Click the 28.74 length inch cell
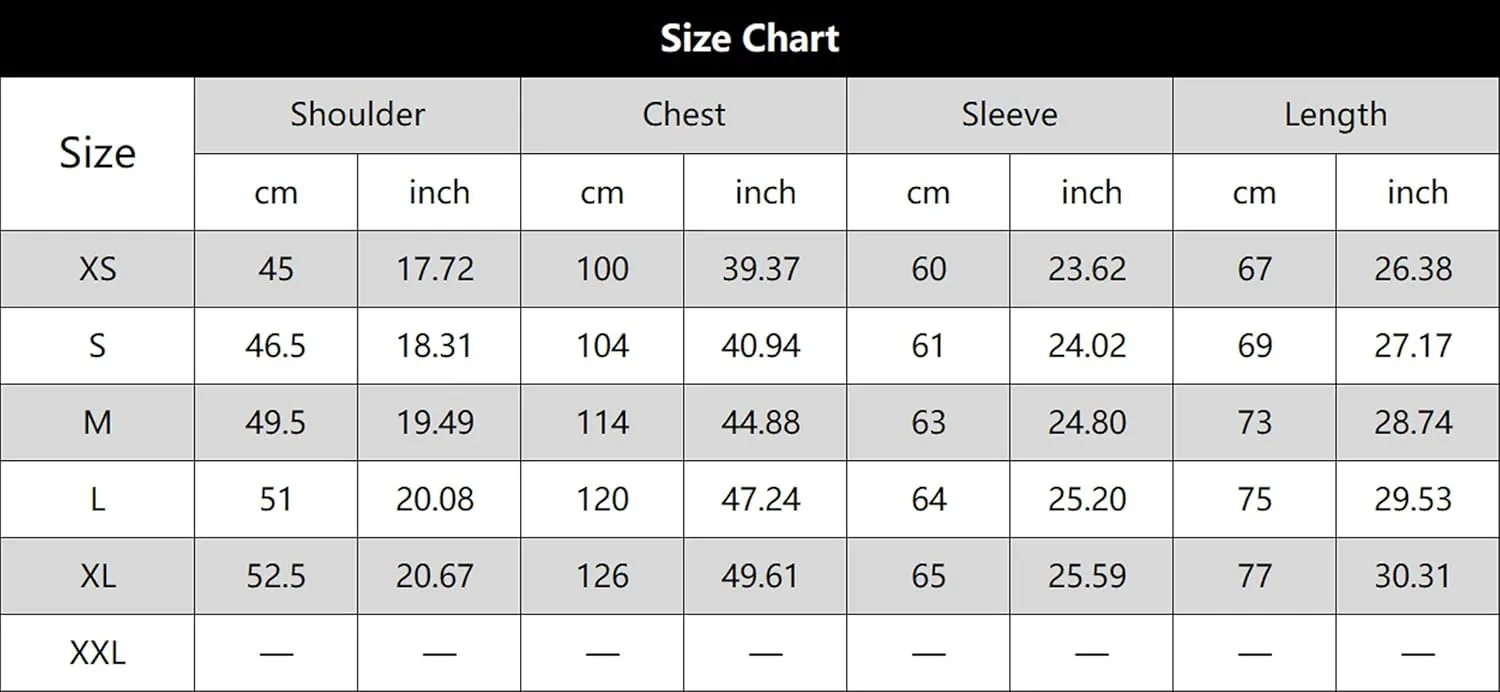 [1417, 423]
